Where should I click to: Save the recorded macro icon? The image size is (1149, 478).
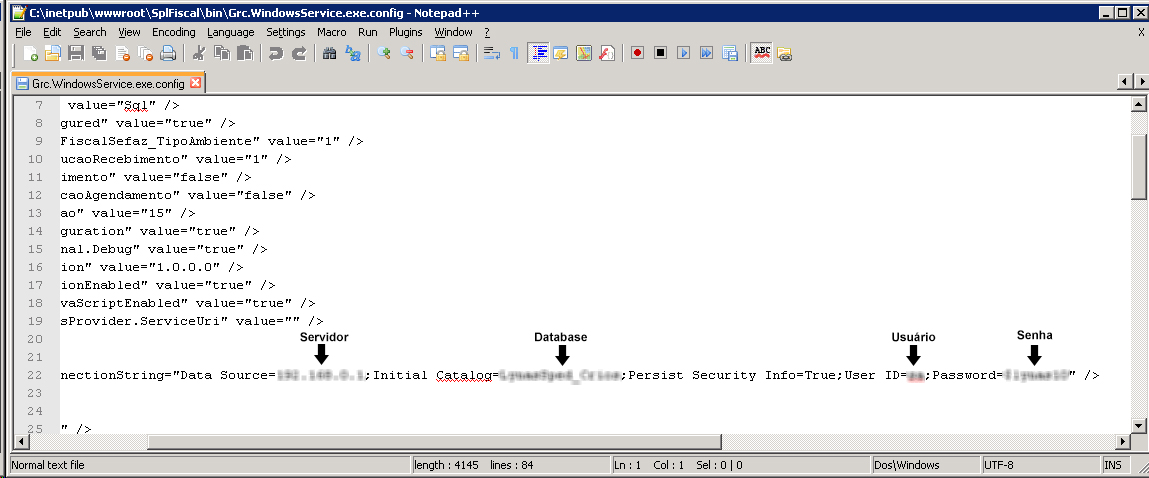click(730, 54)
